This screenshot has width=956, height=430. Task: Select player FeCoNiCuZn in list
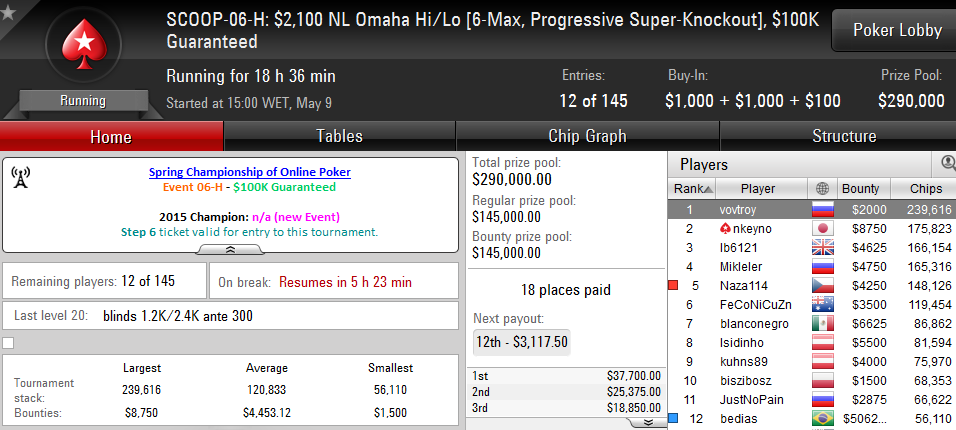(x=812, y=304)
